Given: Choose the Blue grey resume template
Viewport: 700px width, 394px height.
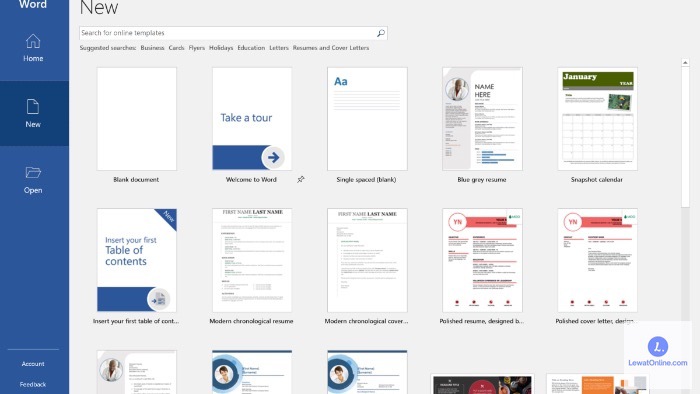Looking at the screenshot, I should tap(482, 119).
